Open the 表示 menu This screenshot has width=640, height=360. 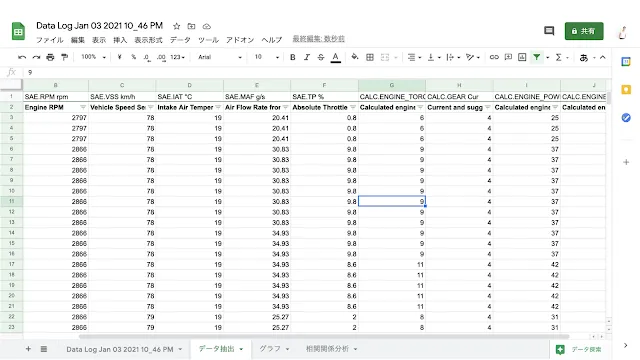(99, 40)
